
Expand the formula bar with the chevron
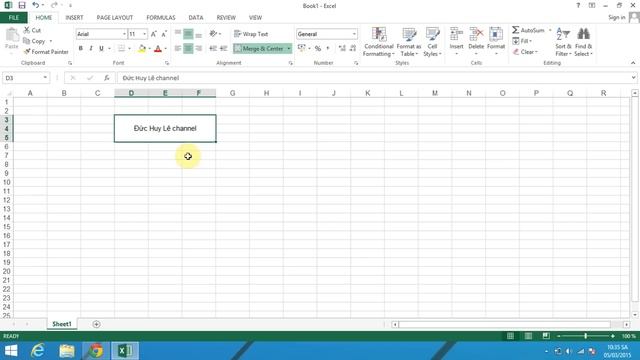coord(633,78)
